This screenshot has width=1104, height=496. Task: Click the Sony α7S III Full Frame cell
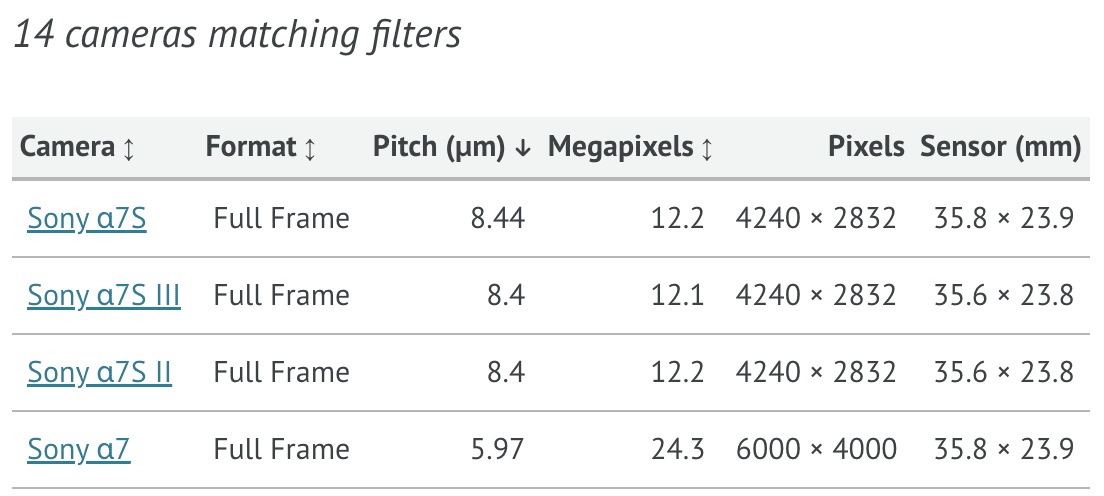[281, 295]
